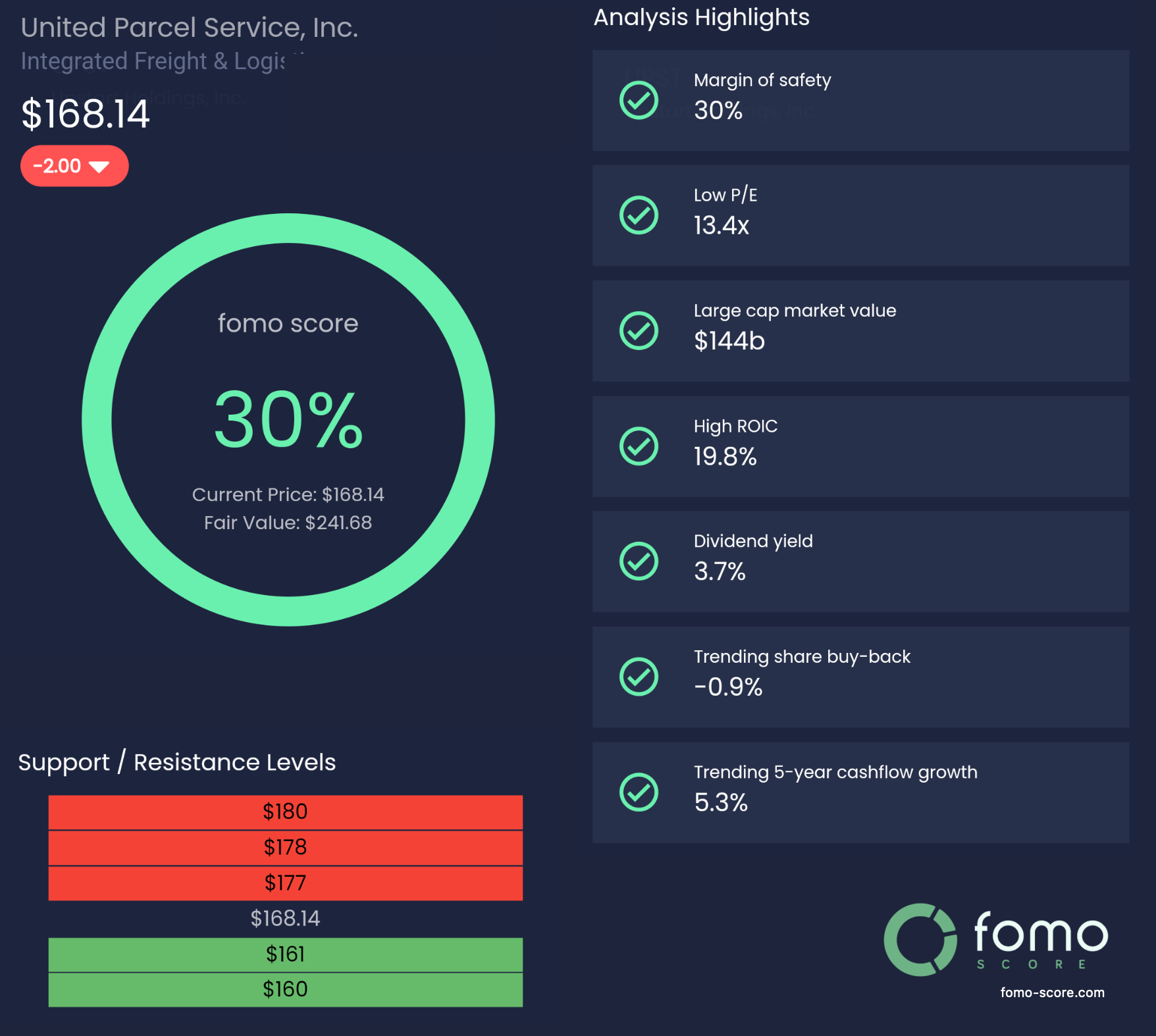Click the down arrow in price change badge
1156x1036 pixels.
coord(99,167)
